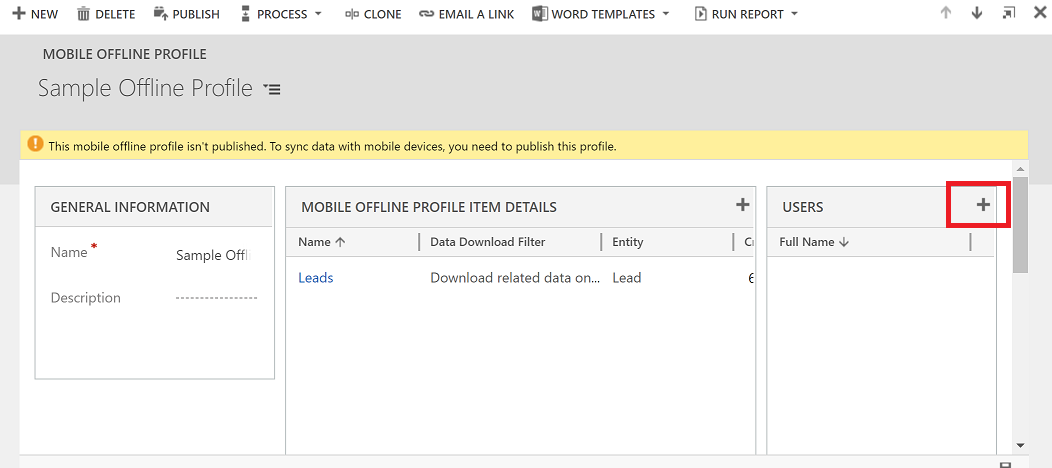Sort by the Name column header
The image size is (1052, 468).
(x=321, y=242)
